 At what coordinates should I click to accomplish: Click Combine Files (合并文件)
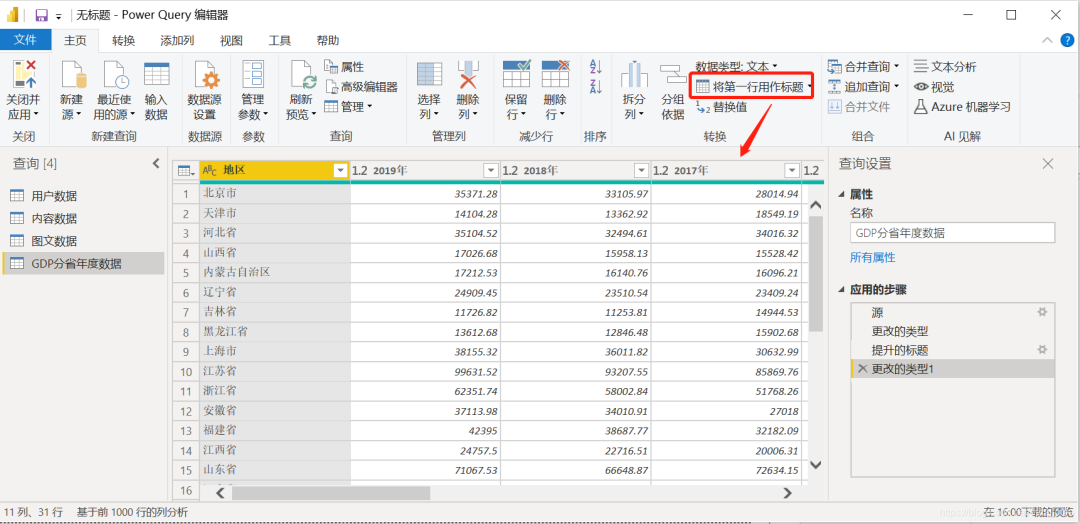pyautogui.click(x=859, y=107)
